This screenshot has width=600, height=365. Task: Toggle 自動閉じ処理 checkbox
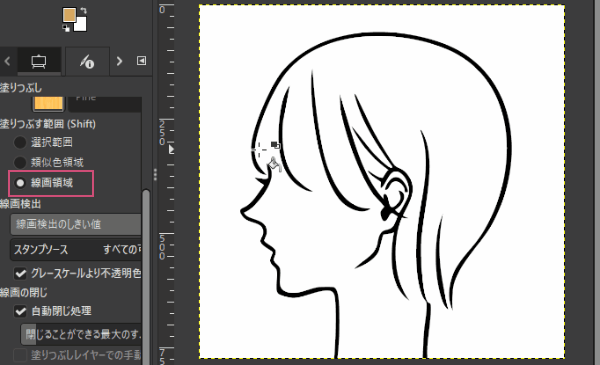(20, 311)
